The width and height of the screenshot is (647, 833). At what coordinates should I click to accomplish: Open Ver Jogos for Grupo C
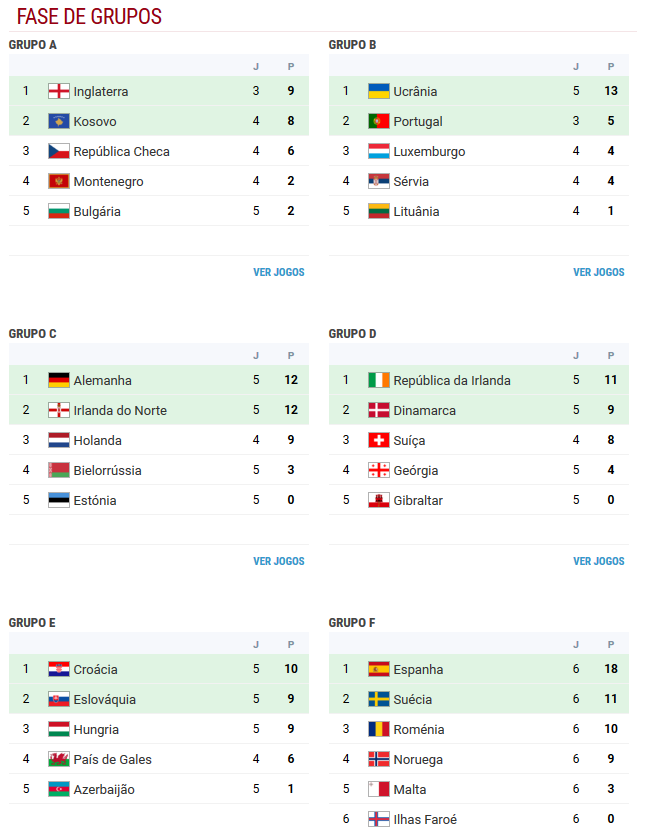point(279,561)
